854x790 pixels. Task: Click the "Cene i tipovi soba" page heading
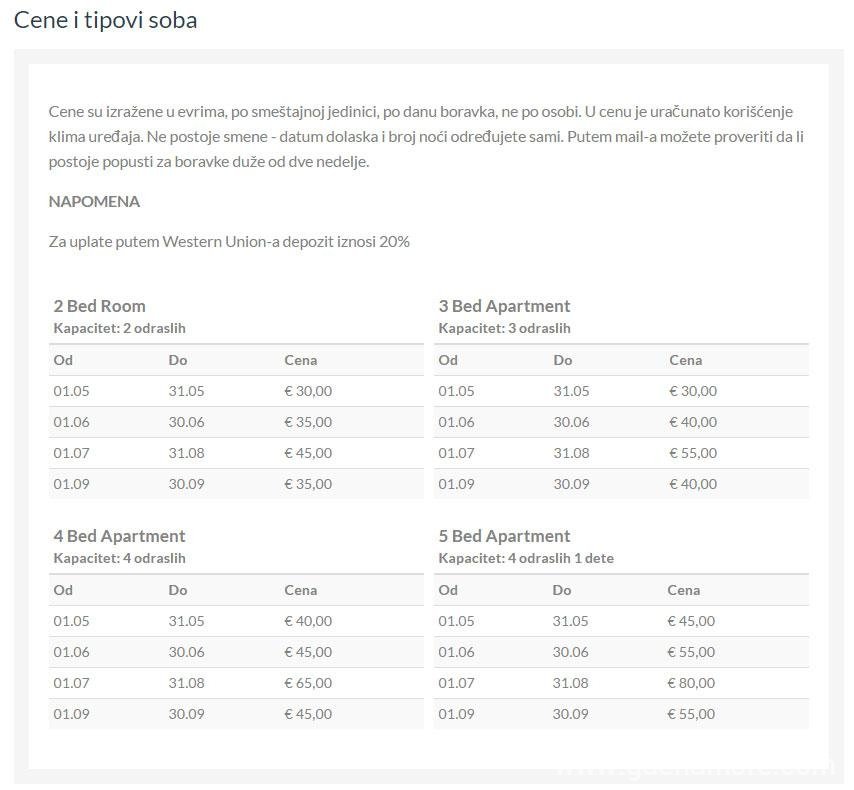(105, 20)
